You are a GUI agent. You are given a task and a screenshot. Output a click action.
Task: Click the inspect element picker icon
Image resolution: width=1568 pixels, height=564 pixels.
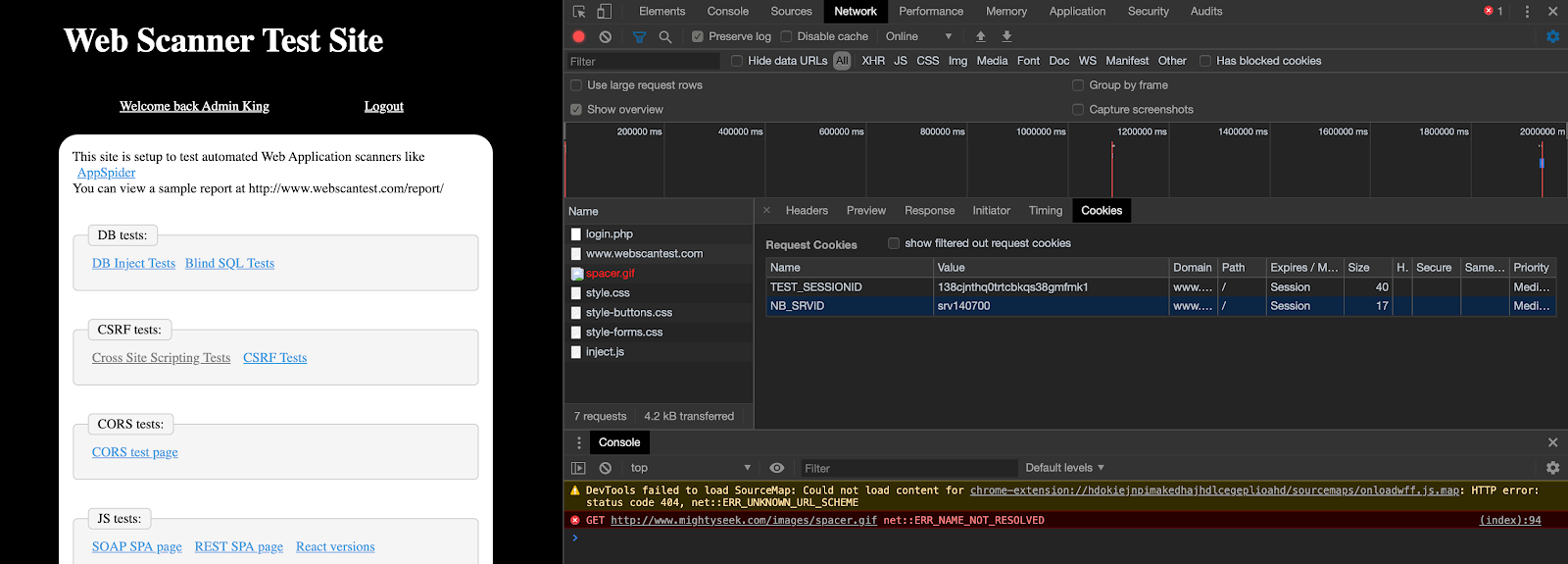(x=579, y=12)
